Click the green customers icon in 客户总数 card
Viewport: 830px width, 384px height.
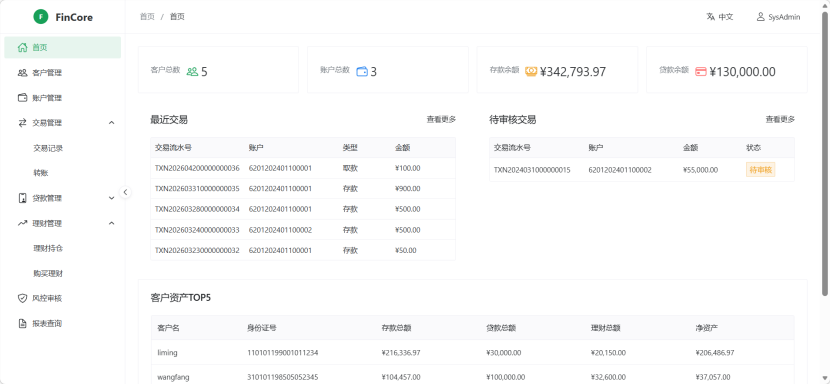193,72
